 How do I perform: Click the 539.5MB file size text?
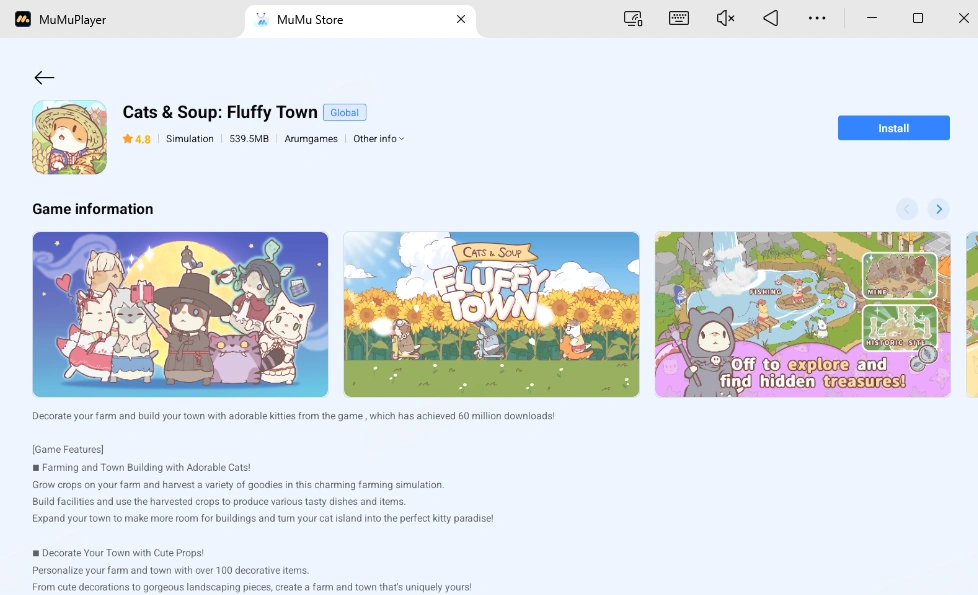pyautogui.click(x=249, y=138)
